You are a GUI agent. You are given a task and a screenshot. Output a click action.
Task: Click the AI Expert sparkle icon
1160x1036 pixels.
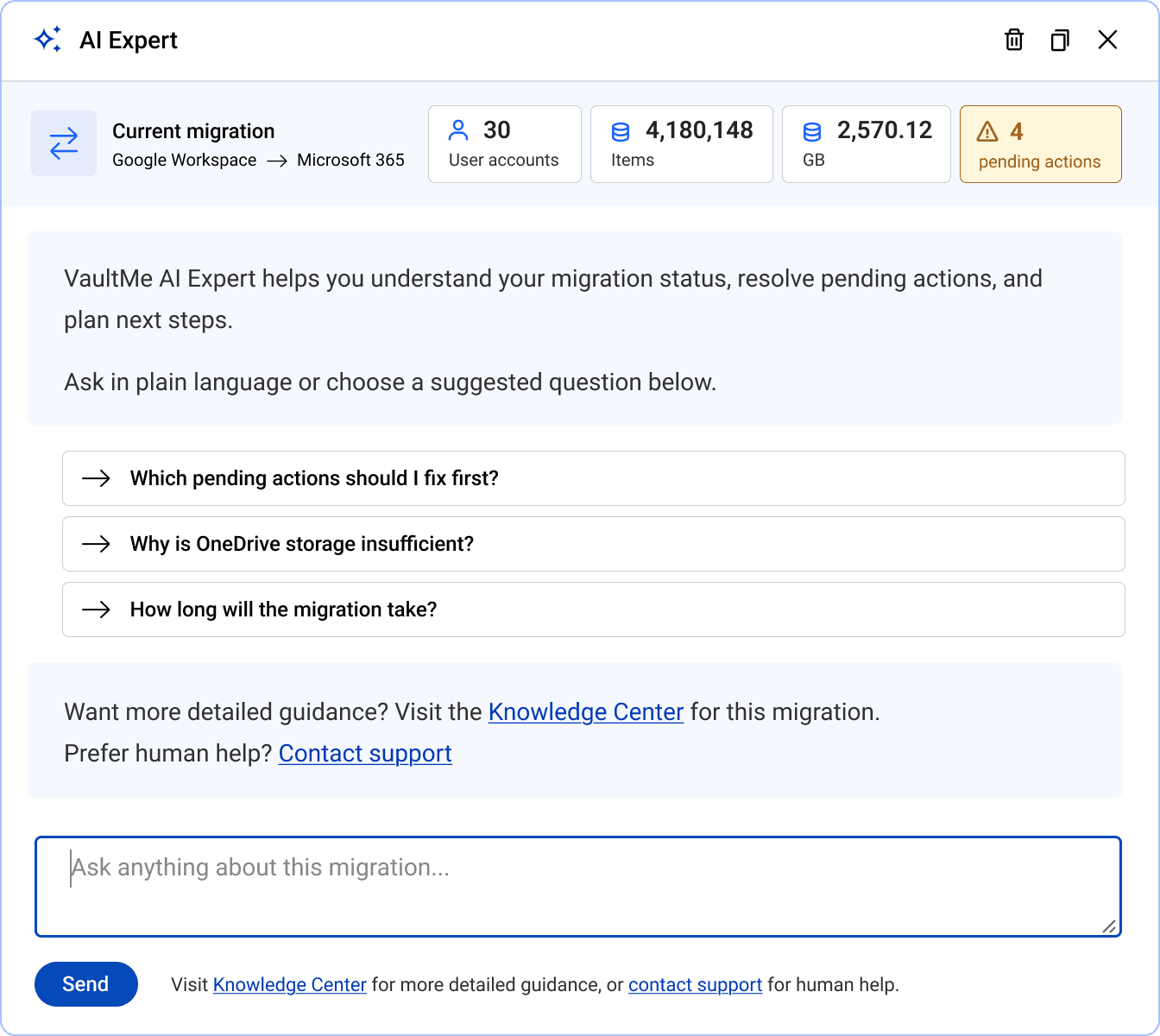(x=47, y=40)
